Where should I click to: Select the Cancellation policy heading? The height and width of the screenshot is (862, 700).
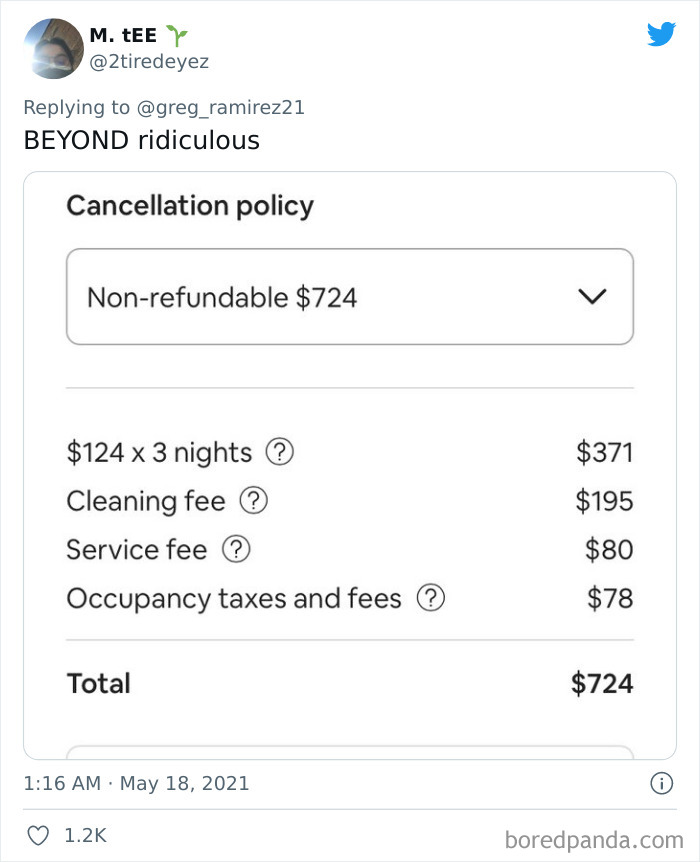pyautogui.click(x=191, y=206)
